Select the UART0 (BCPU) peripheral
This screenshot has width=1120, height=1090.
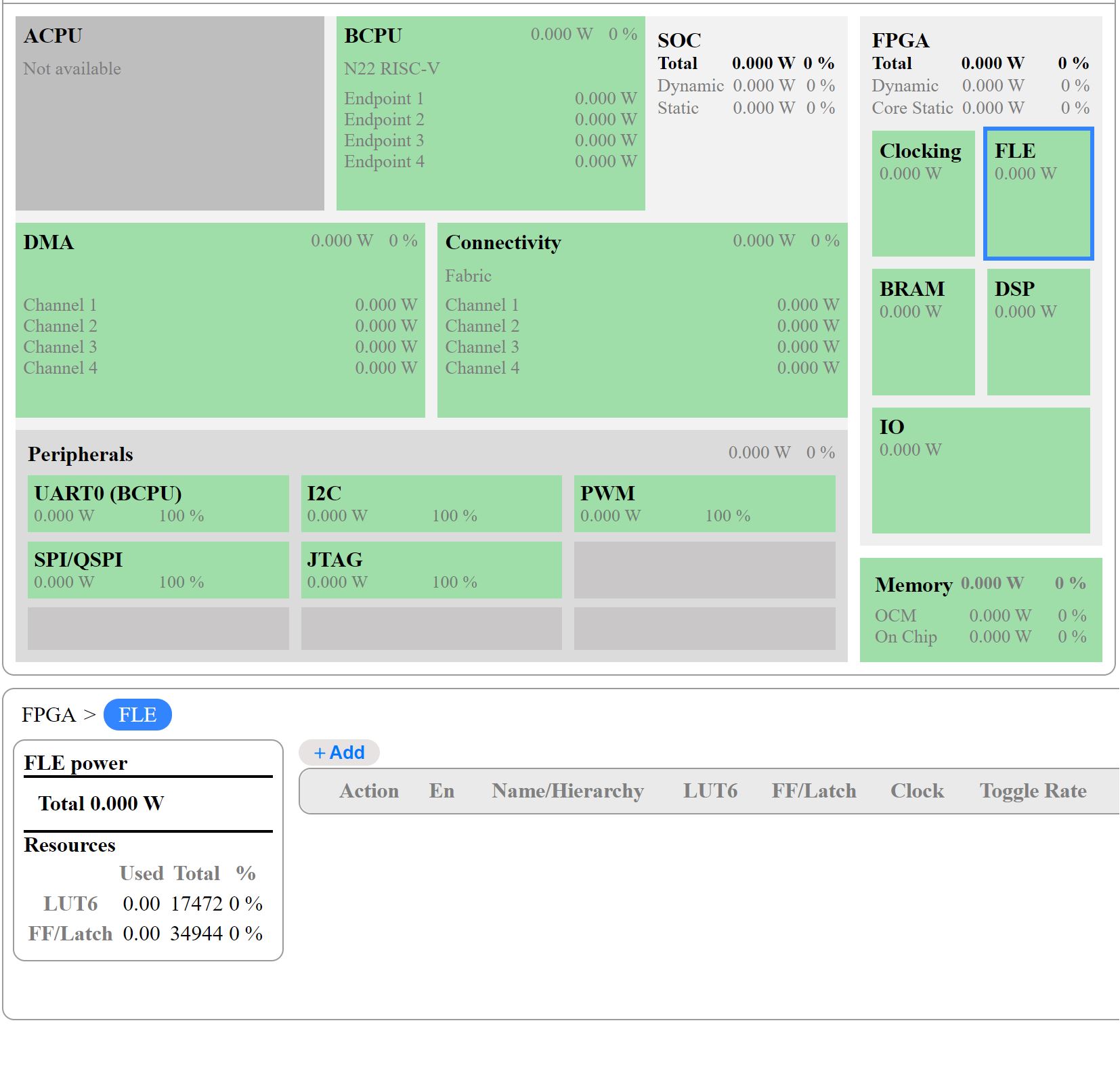coord(158,504)
